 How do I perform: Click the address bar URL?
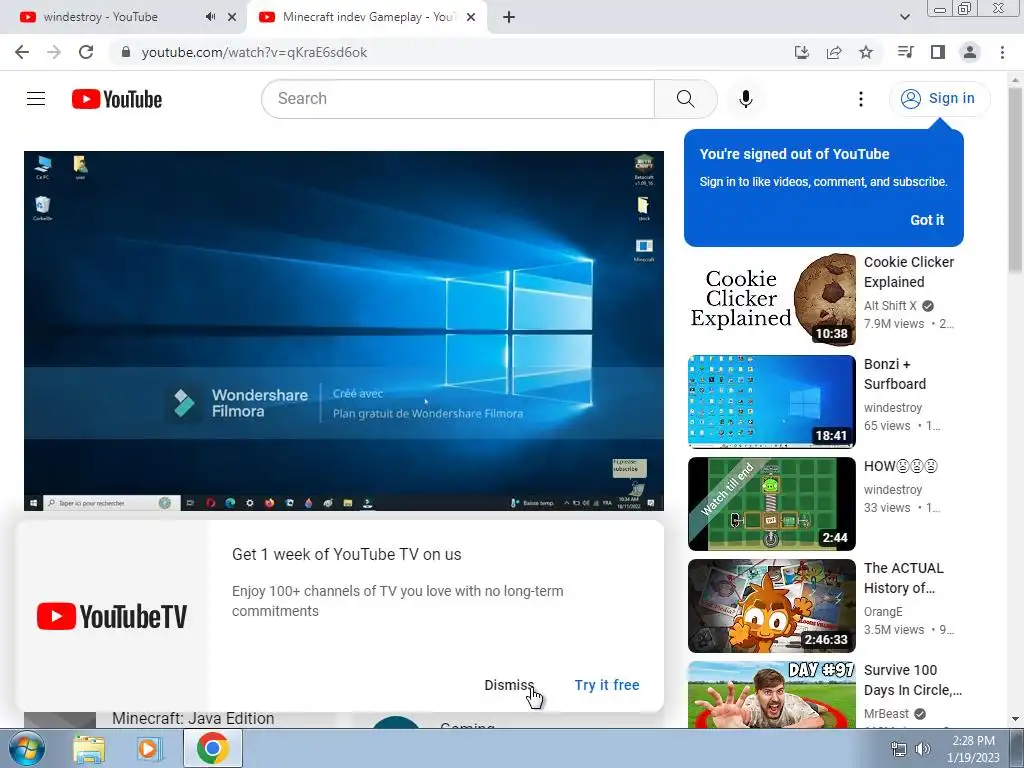pyautogui.click(x=254, y=52)
